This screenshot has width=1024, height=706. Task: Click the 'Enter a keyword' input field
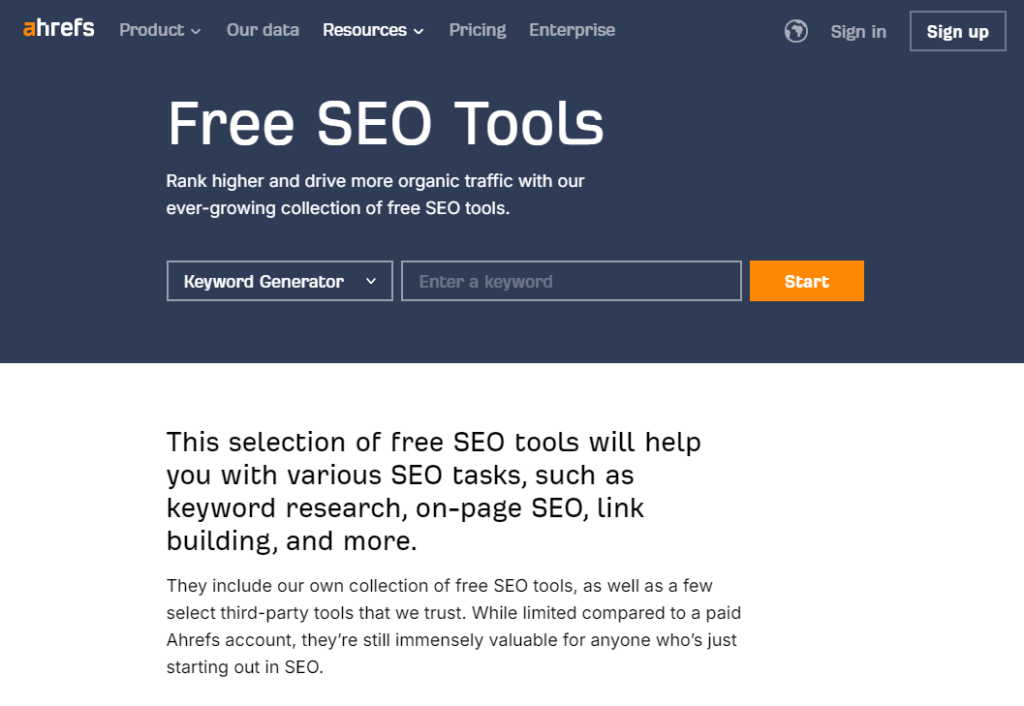(570, 281)
